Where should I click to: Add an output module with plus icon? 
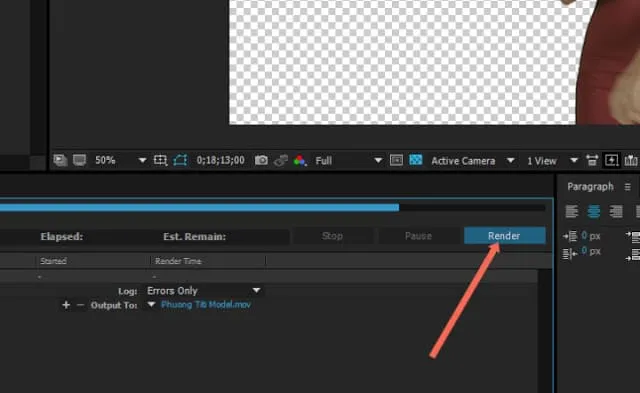pos(66,305)
